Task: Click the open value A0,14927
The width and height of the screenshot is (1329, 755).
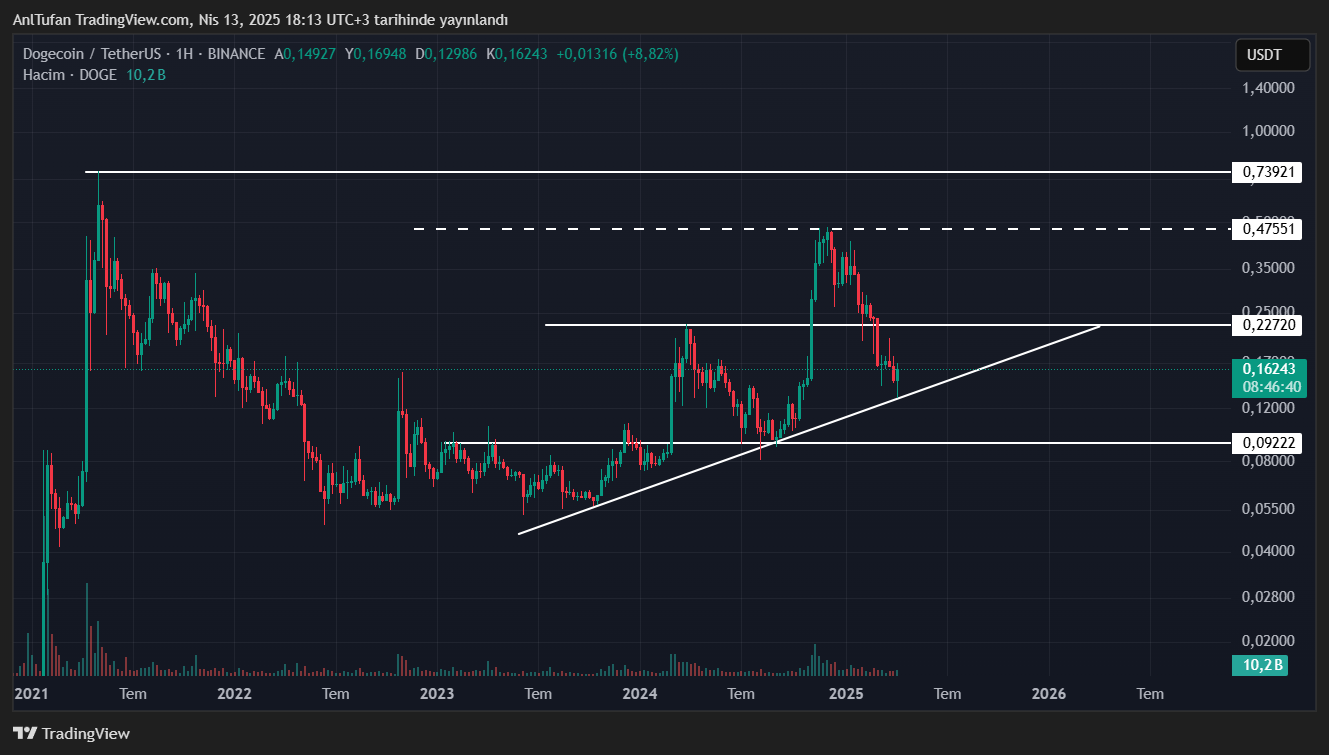Action: click(x=305, y=54)
